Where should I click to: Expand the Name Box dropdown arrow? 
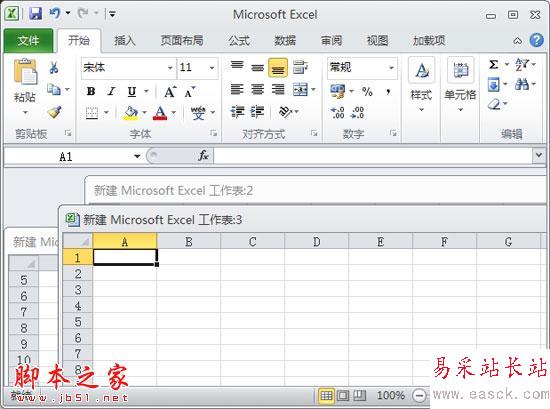[x=138, y=156]
